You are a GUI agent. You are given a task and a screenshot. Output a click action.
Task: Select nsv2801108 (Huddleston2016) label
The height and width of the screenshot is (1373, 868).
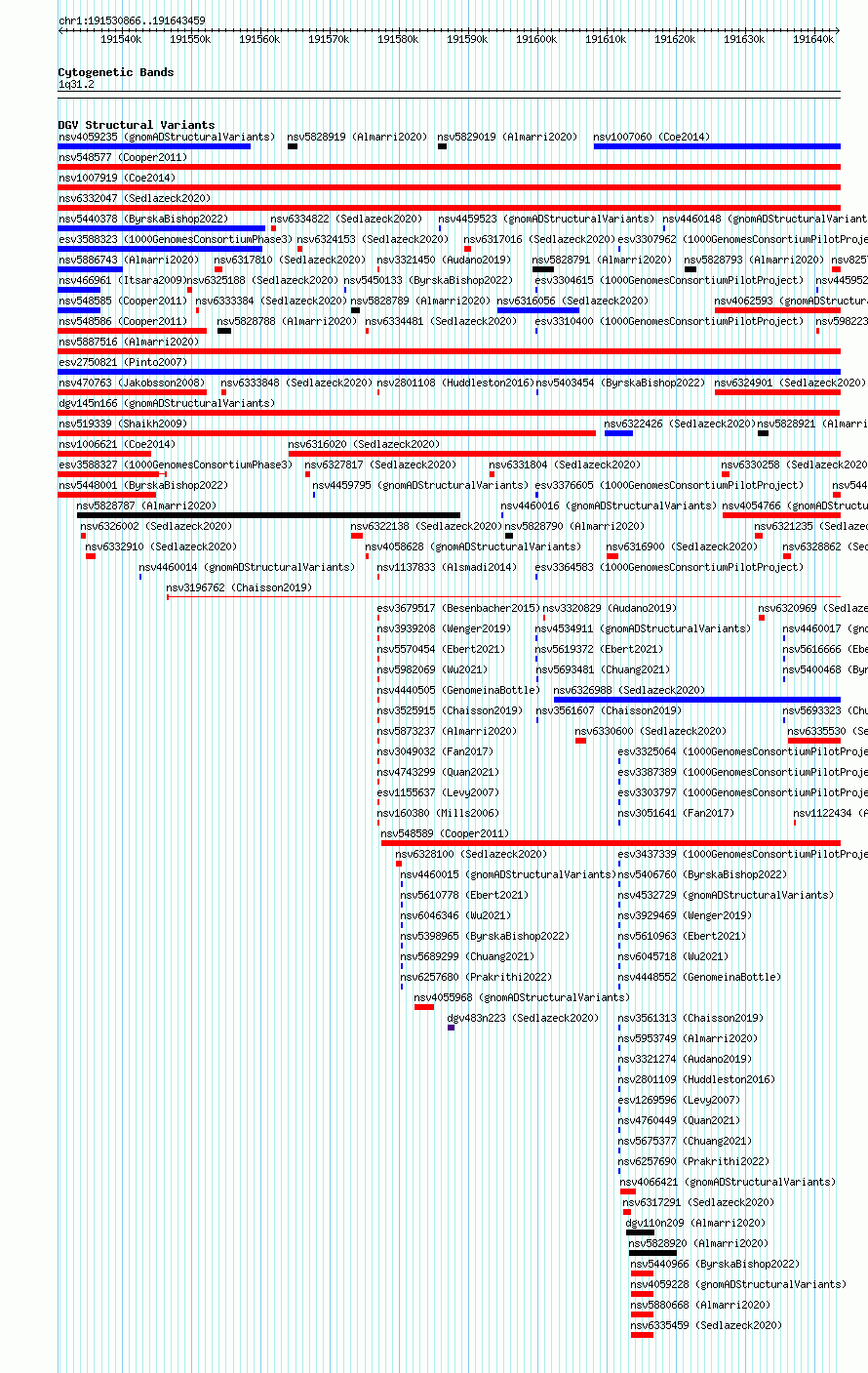(x=455, y=383)
